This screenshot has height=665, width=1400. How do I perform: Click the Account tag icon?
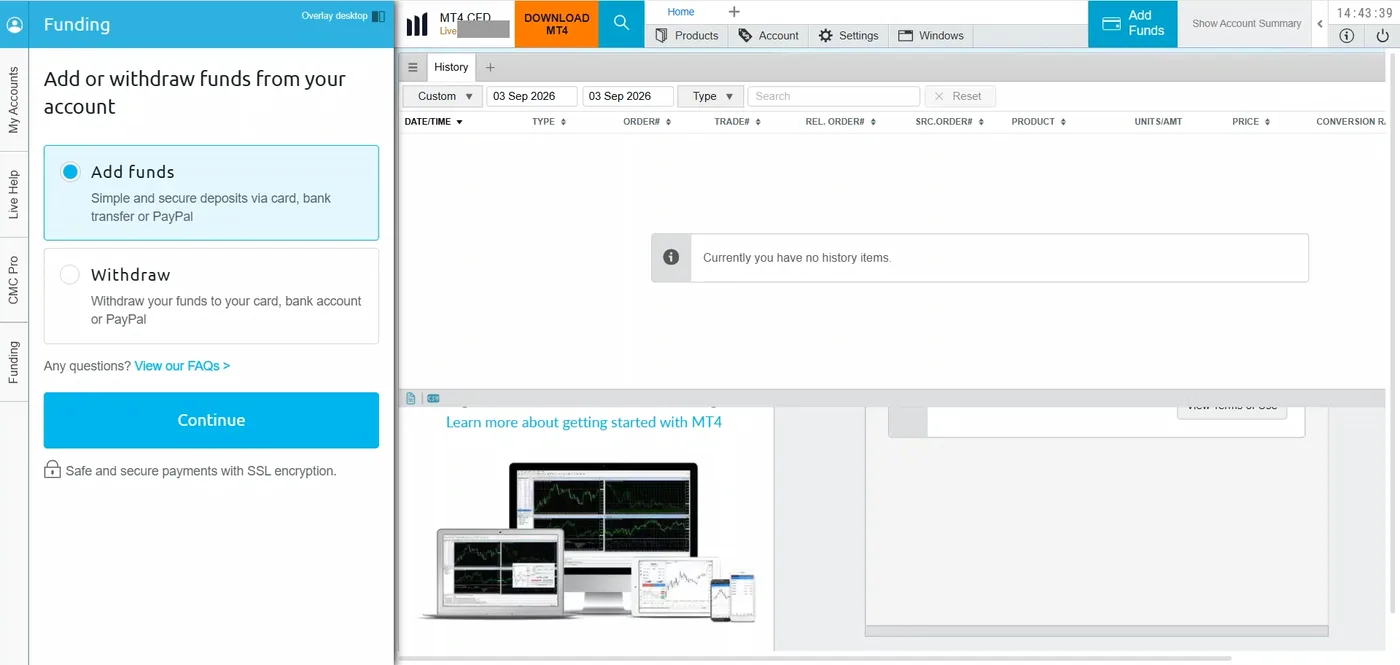[745, 35]
